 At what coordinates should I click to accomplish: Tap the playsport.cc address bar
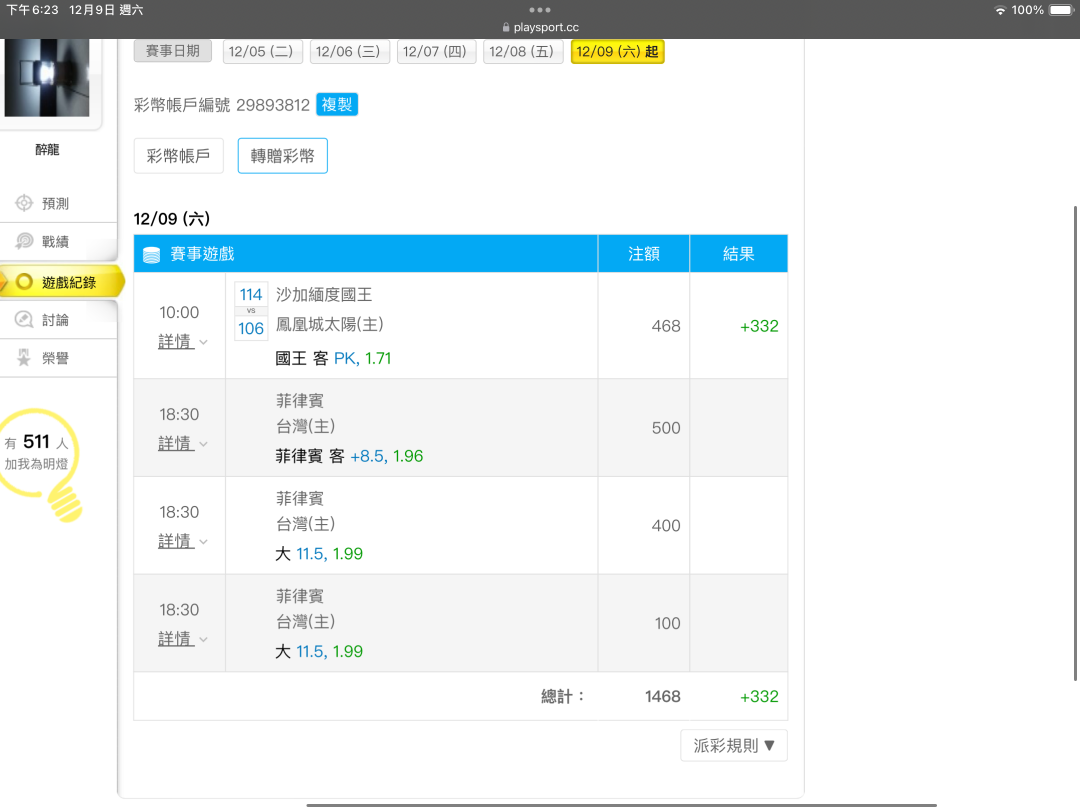coord(540,28)
